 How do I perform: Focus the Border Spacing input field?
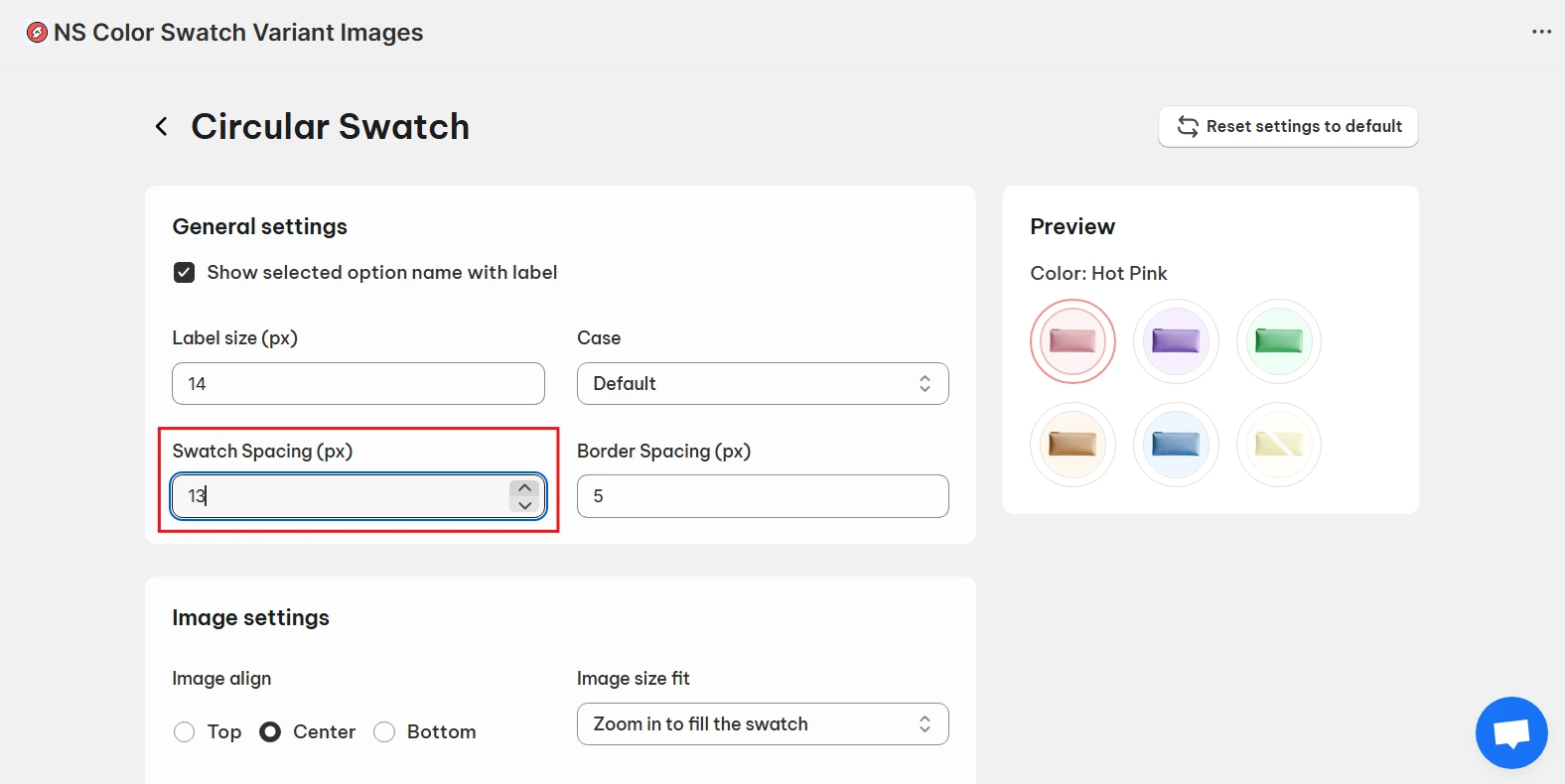tap(762, 496)
